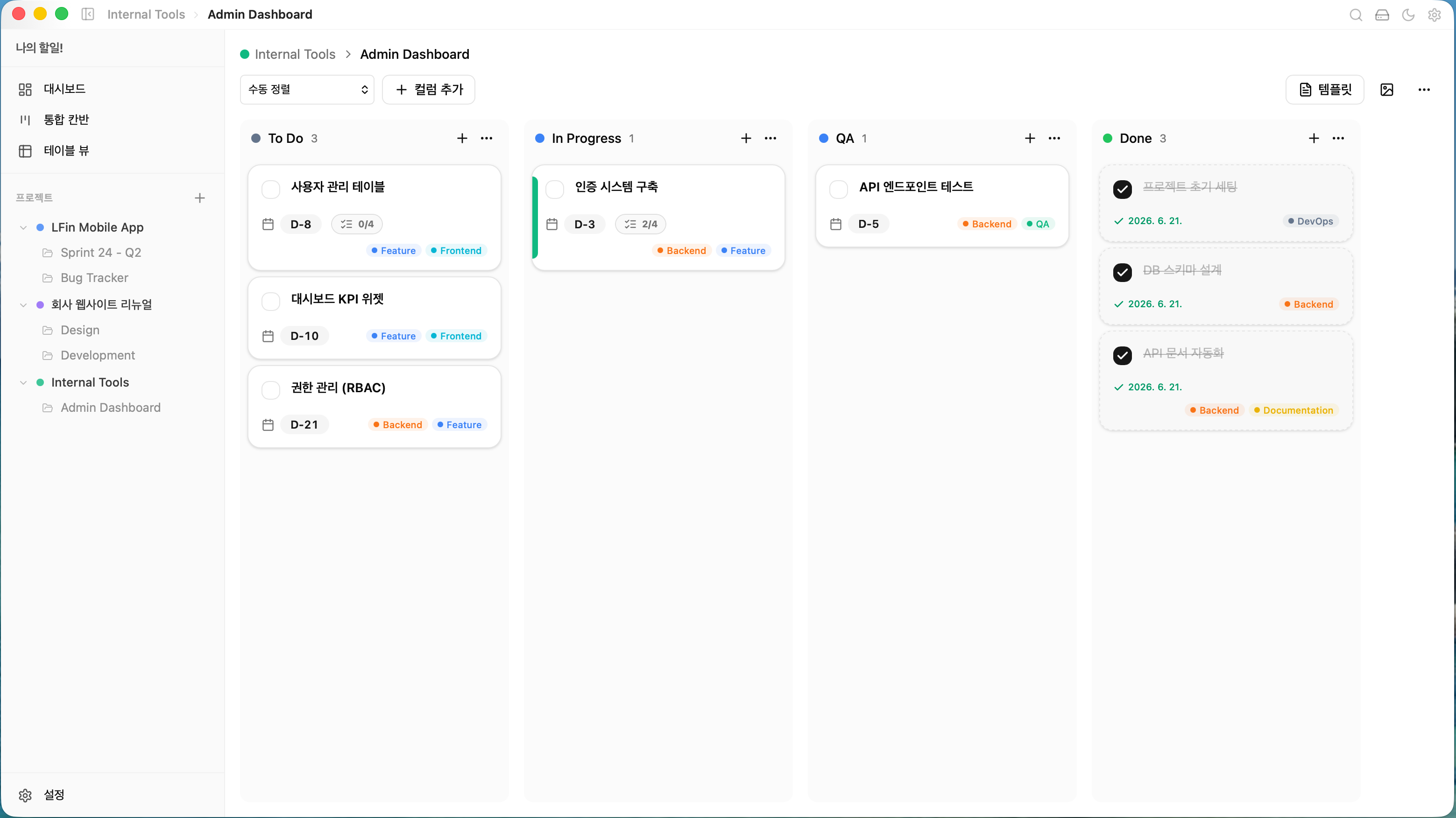Screen dimensions: 1456x818
Task: Open the inbox tray icon in title bar
Action: [1382, 14]
